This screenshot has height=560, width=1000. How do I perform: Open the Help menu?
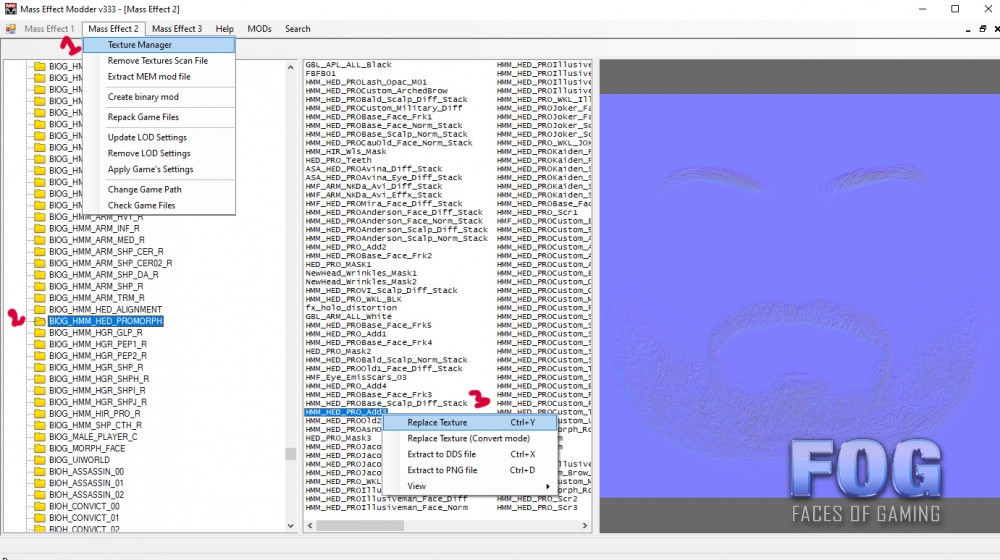224,29
